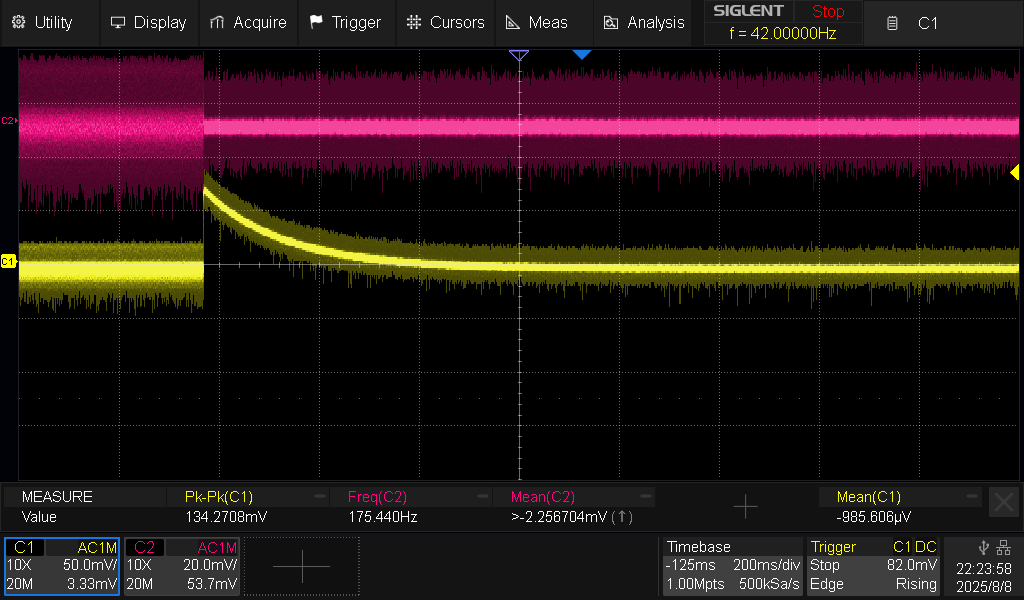Open the Cursors menu
Image resolution: width=1024 pixels, height=600 pixels.
pos(446,22)
